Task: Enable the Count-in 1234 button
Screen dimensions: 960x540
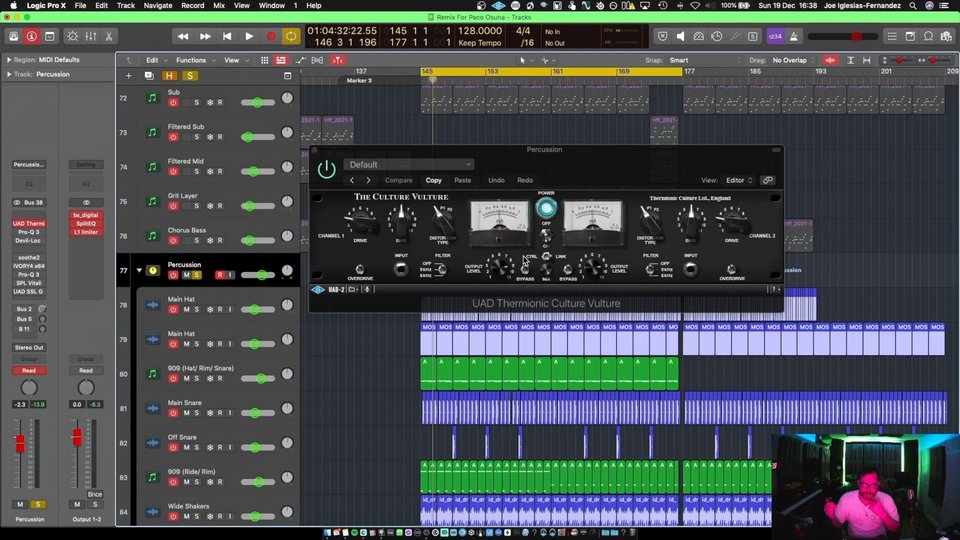Action: [775, 36]
